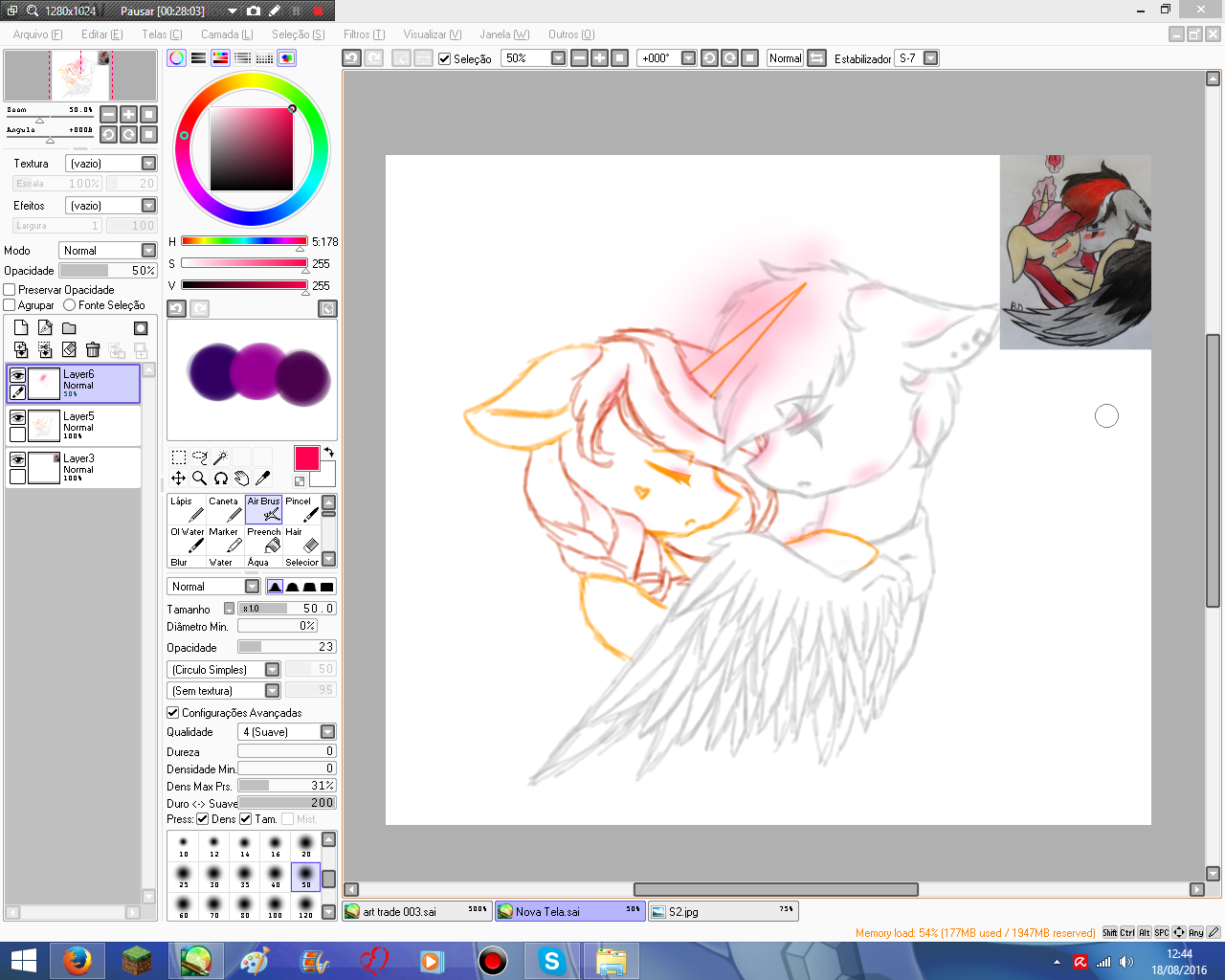The height and width of the screenshot is (980, 1225).
Task: Enable the Agrupar checkbox
Action: coord(10,304)
